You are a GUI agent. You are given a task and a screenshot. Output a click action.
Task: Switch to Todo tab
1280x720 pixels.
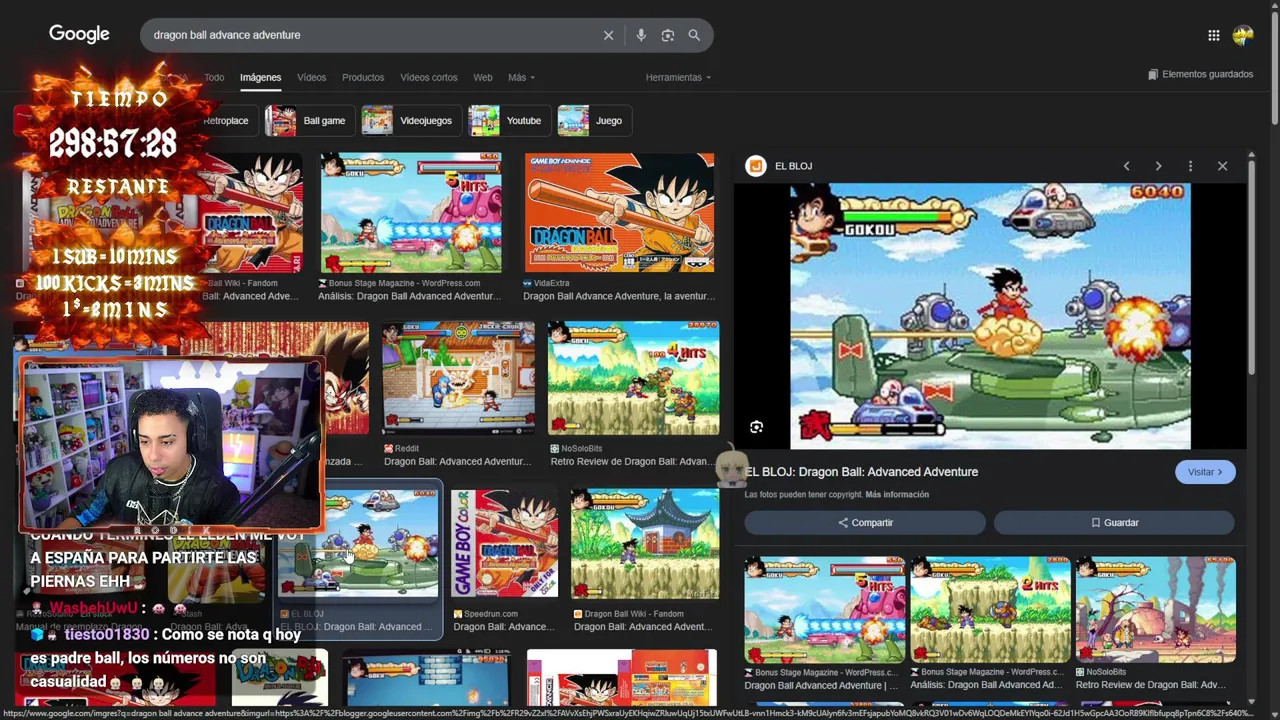(214, 77)
